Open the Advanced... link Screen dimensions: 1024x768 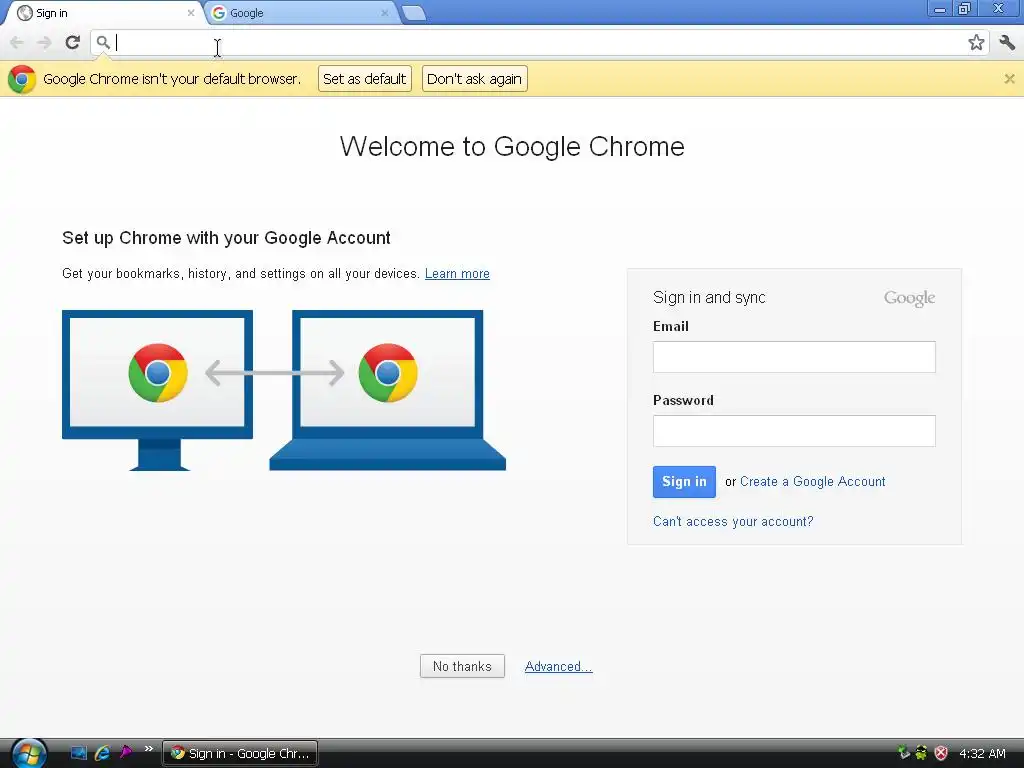[558, 666]
